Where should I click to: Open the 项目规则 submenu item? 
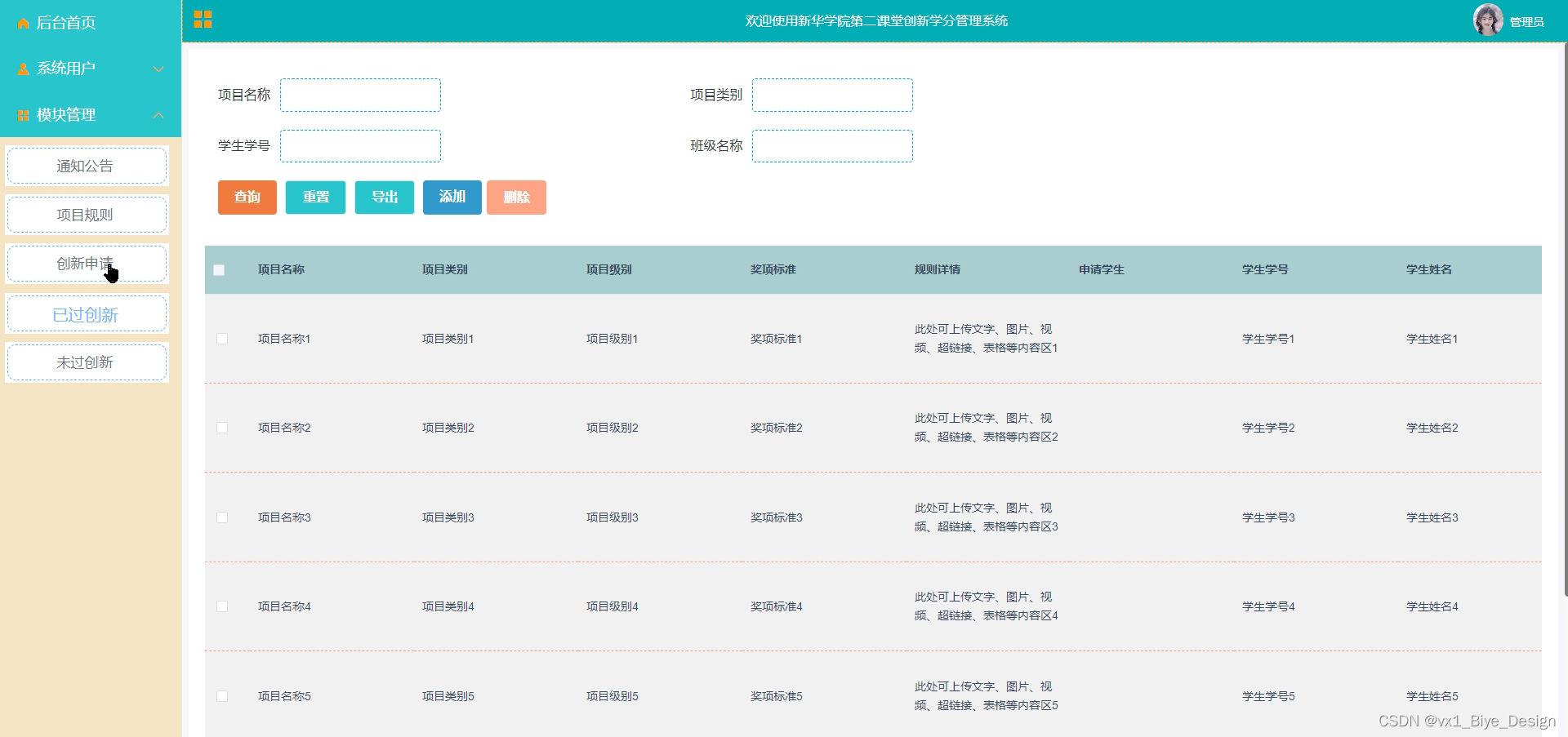(x=87, y=215)
